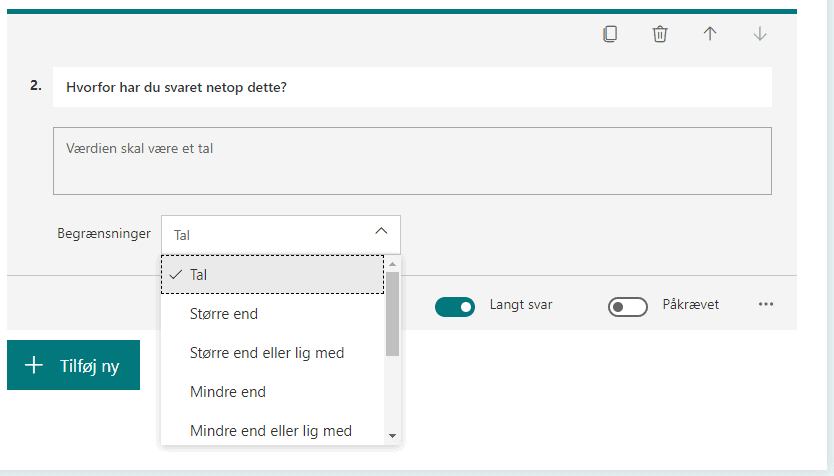Click the copy question icon
The image size is (834, 476).
click(x=610, y=34)
